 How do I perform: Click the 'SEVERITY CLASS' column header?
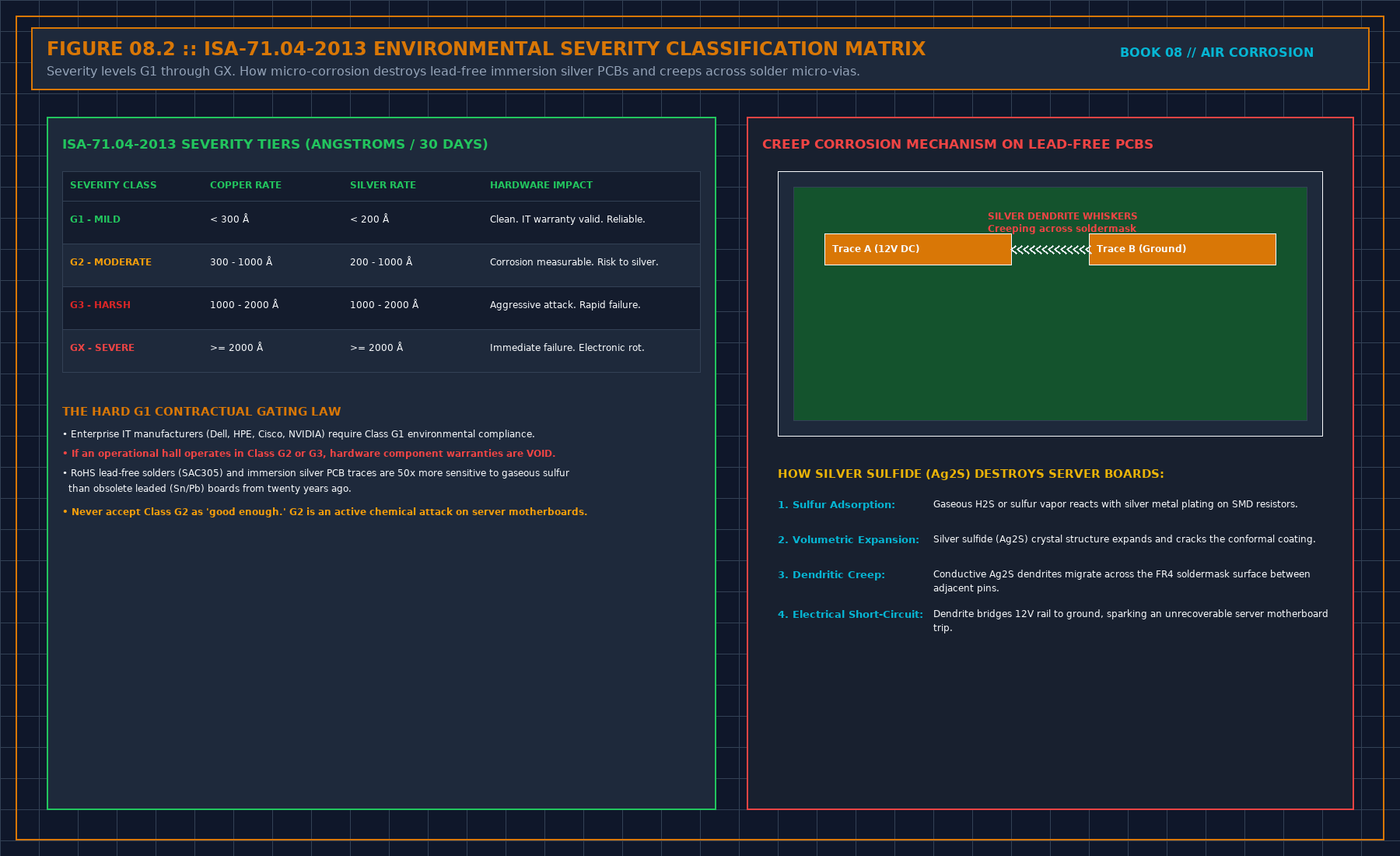point(114,185)
